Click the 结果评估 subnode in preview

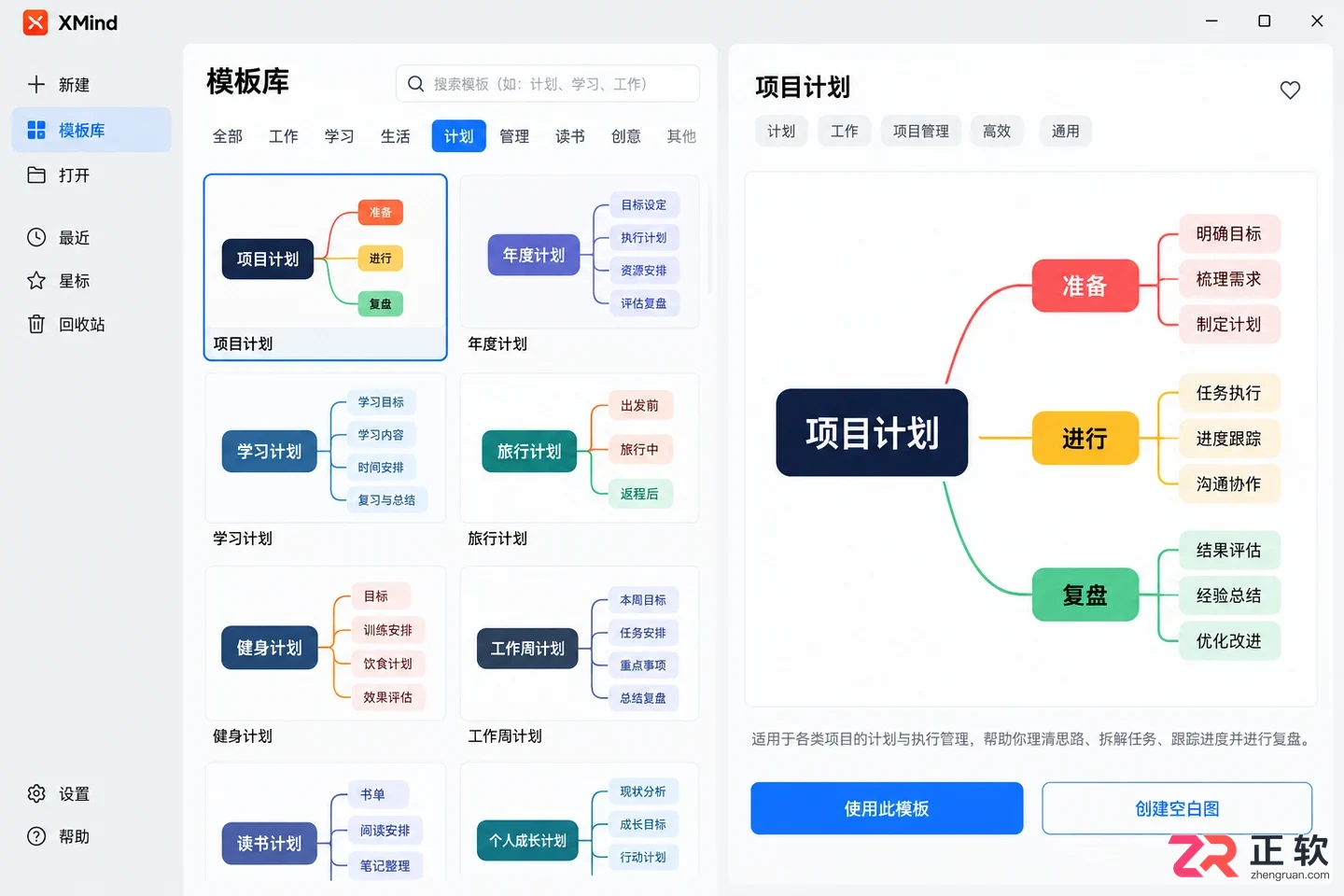1229,551
